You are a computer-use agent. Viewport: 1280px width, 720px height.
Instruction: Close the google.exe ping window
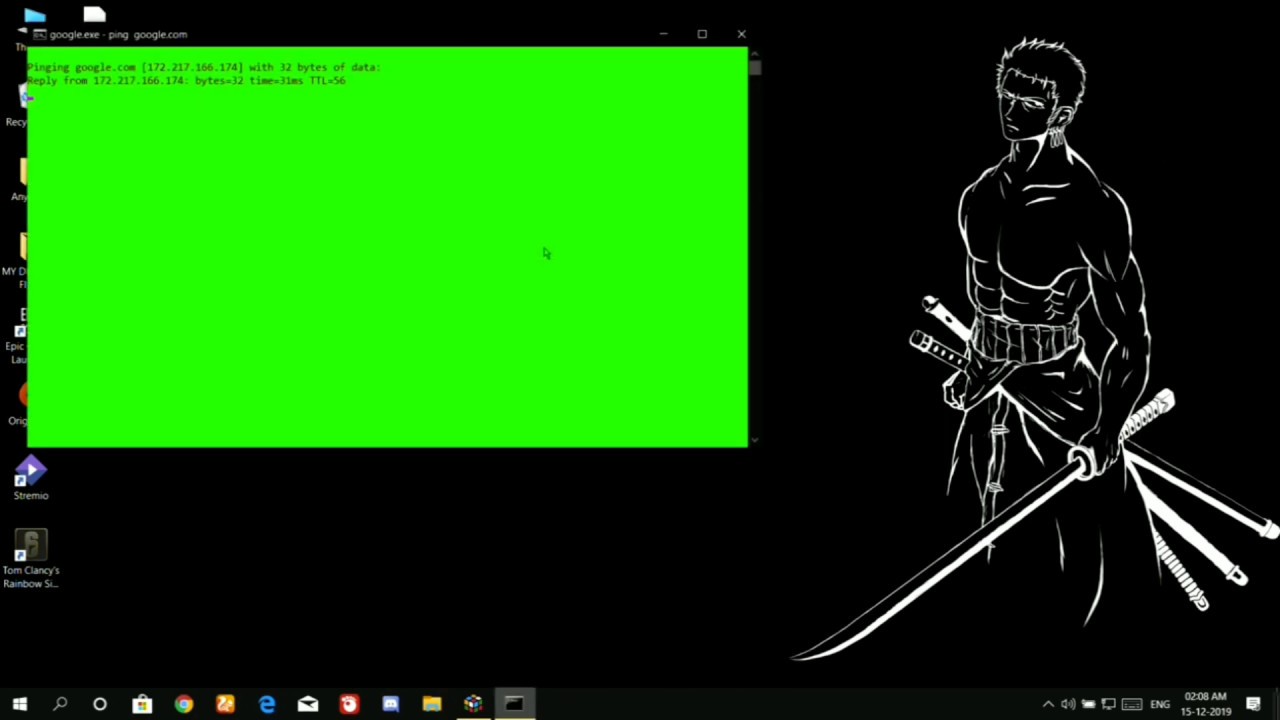click(x=741, y=34)
